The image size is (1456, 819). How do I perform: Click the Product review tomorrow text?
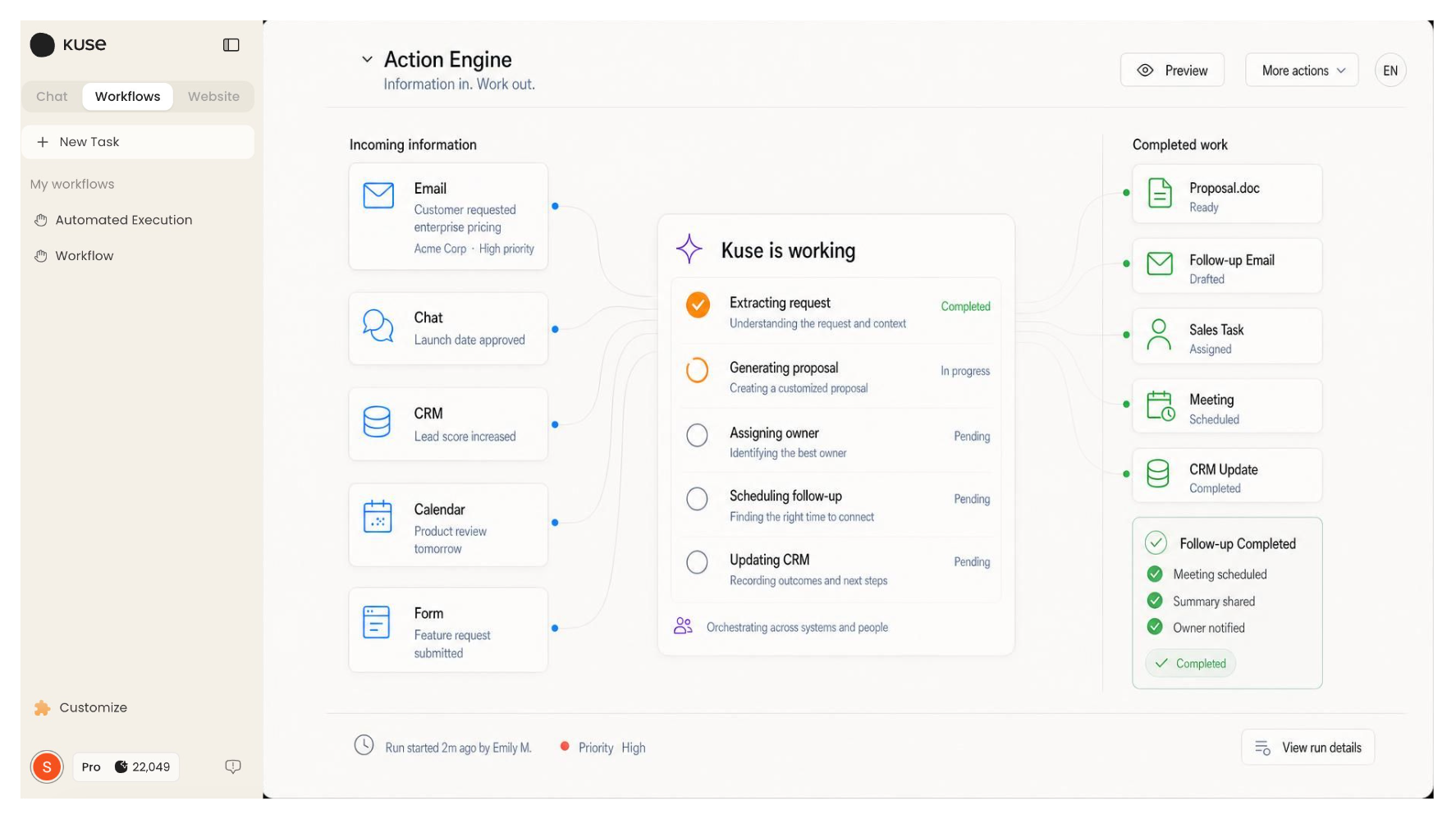[450, 540]
